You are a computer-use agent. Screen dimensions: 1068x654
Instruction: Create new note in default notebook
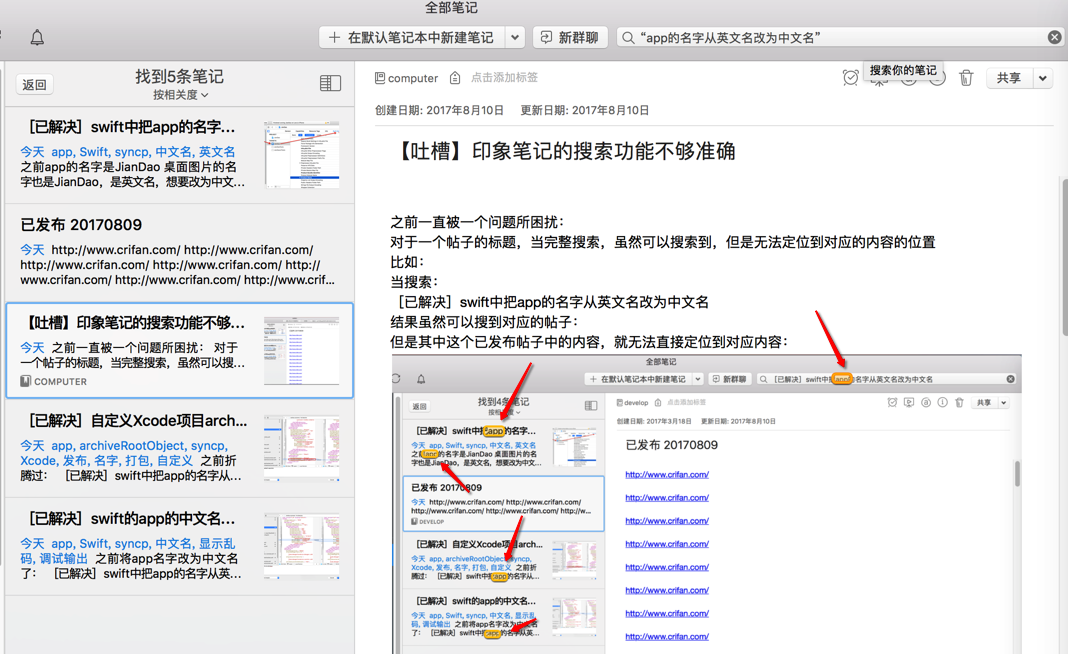click(x=411, y=37)
